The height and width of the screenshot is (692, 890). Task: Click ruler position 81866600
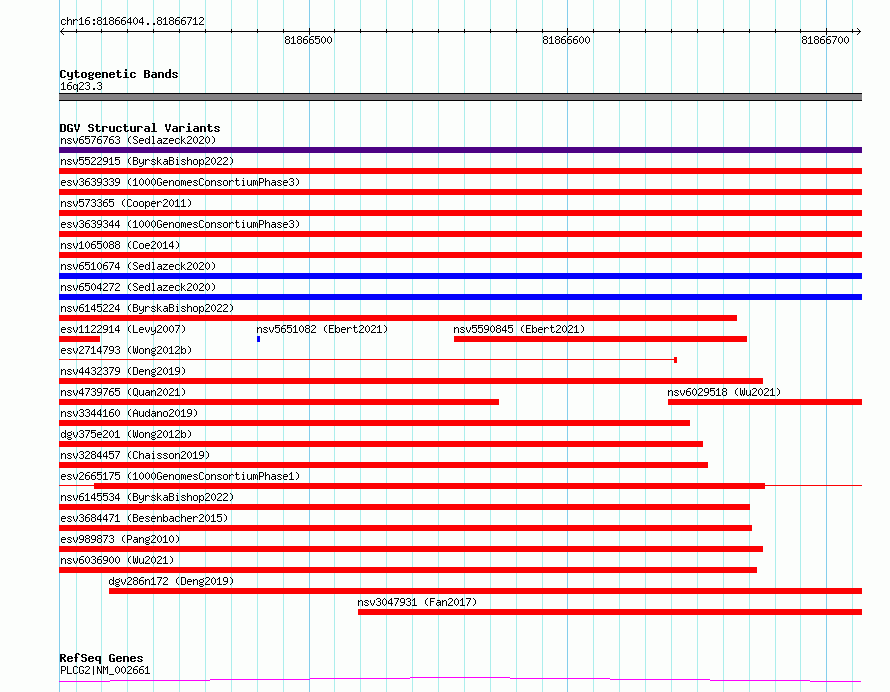point(566,40)
